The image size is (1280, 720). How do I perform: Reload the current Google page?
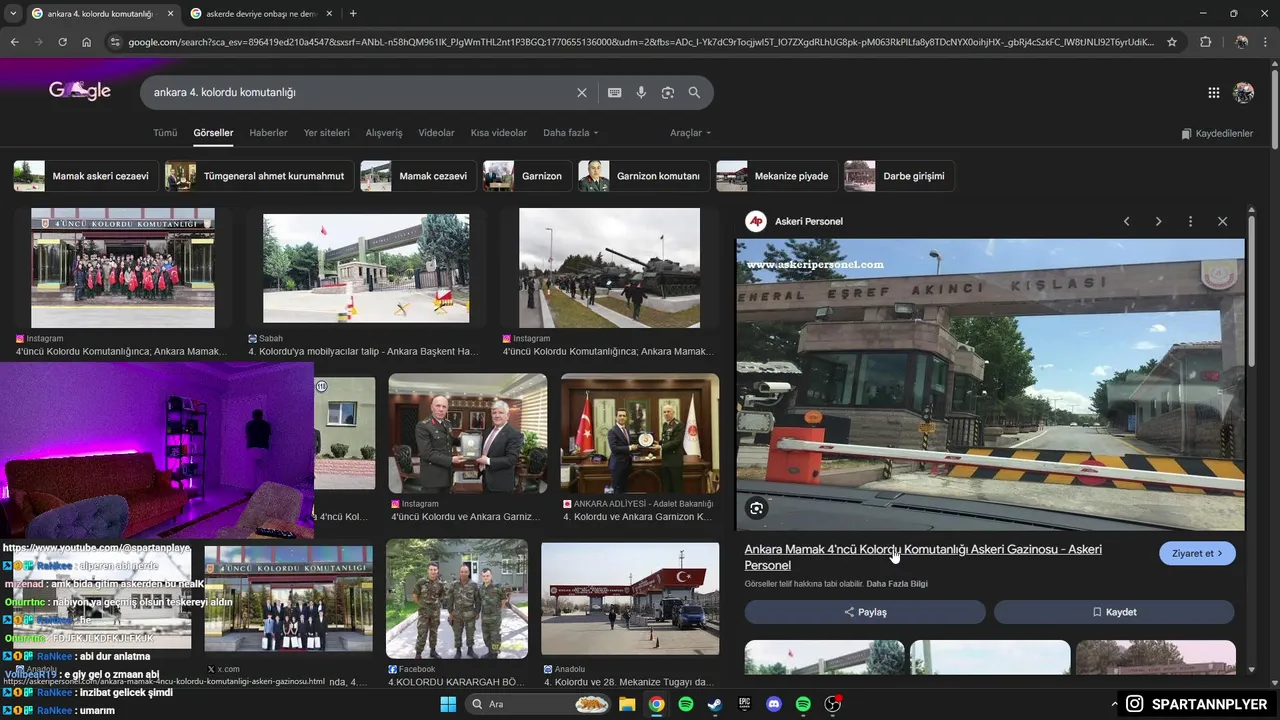(x=62, y=42)
